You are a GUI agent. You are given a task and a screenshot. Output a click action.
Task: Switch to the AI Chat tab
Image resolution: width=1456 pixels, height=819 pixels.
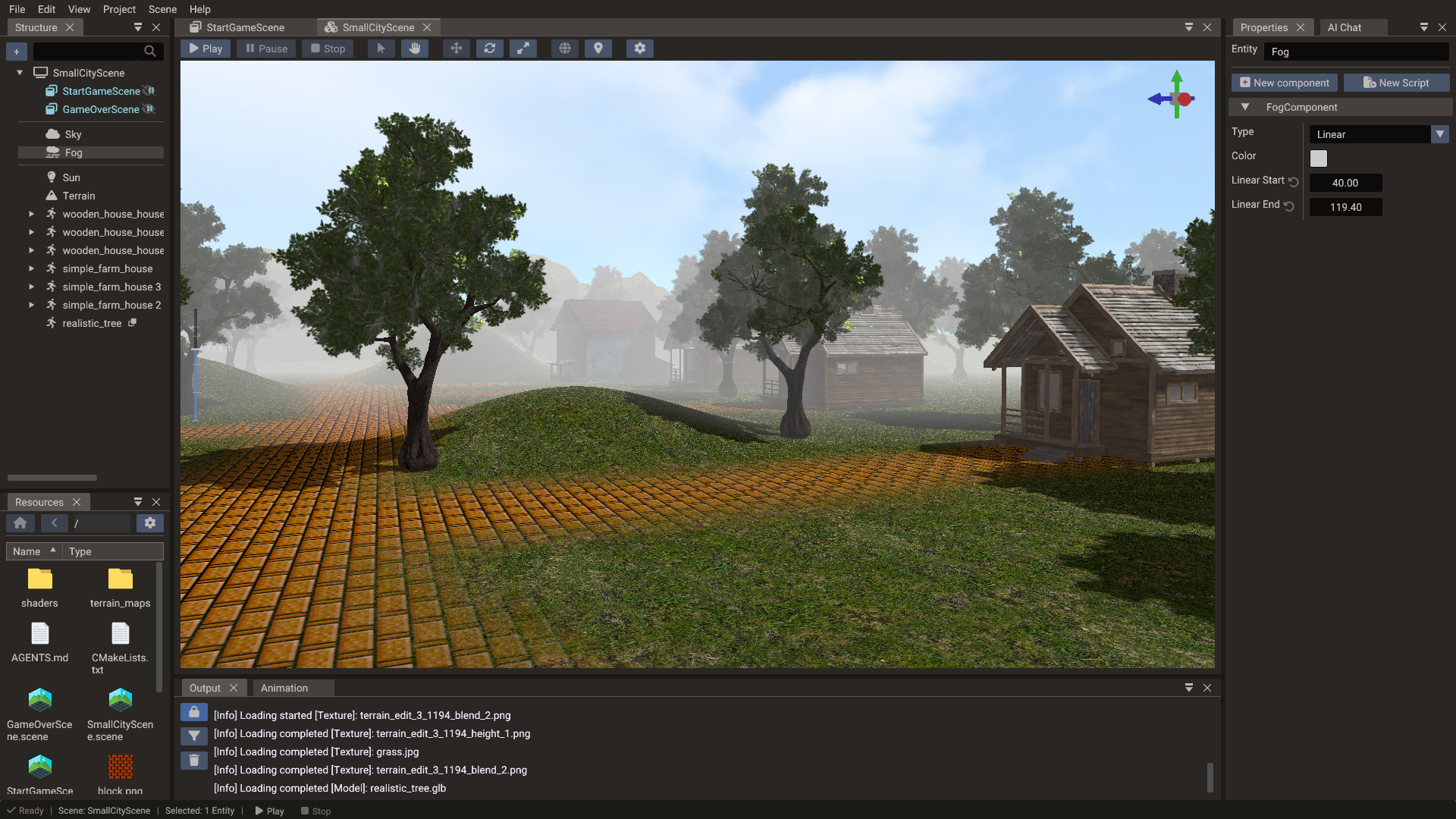click(x=1345, y=27)
